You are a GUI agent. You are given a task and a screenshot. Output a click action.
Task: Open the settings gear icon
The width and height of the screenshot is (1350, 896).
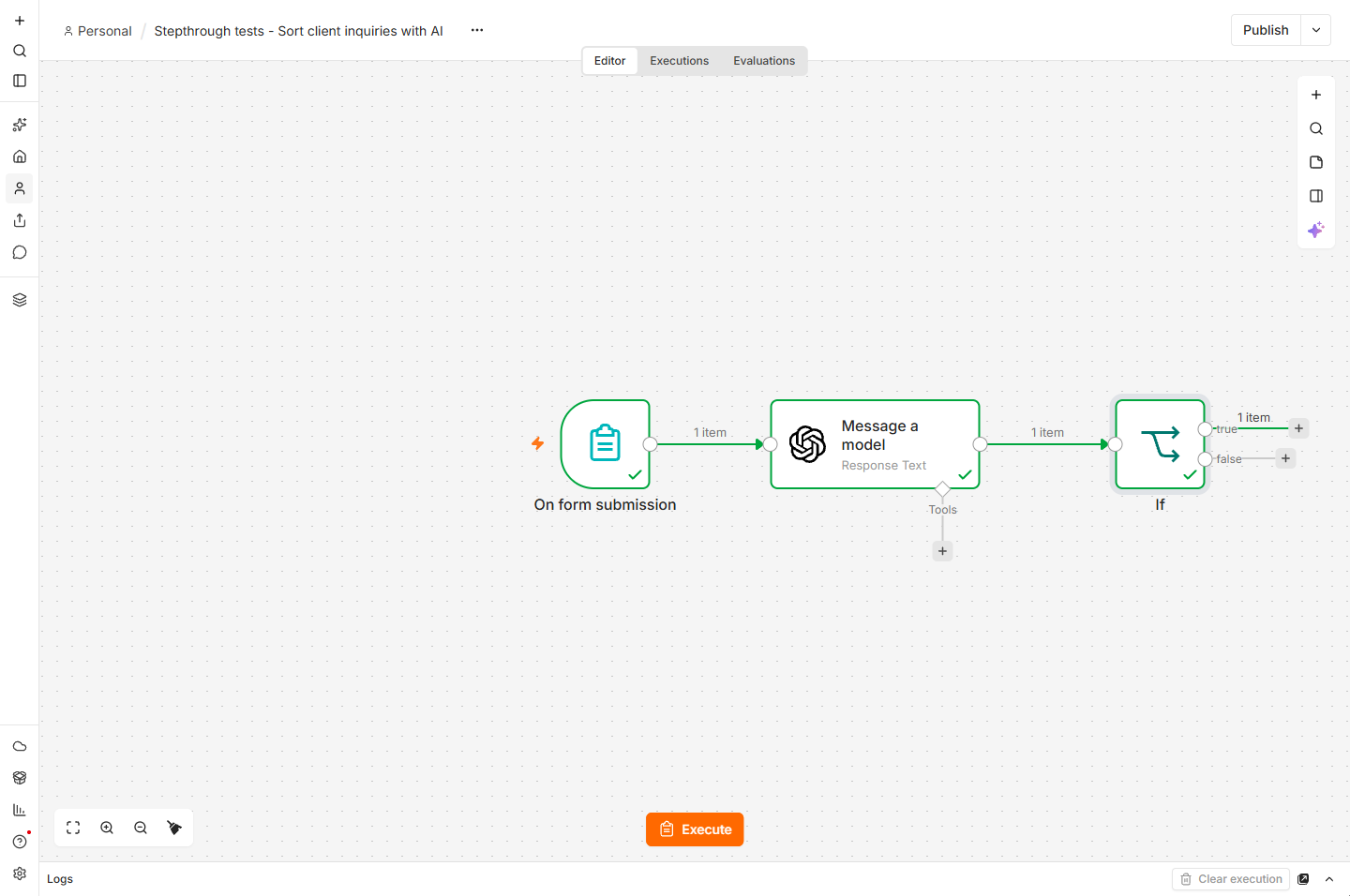pyautogui.click(x=20, y=874)
